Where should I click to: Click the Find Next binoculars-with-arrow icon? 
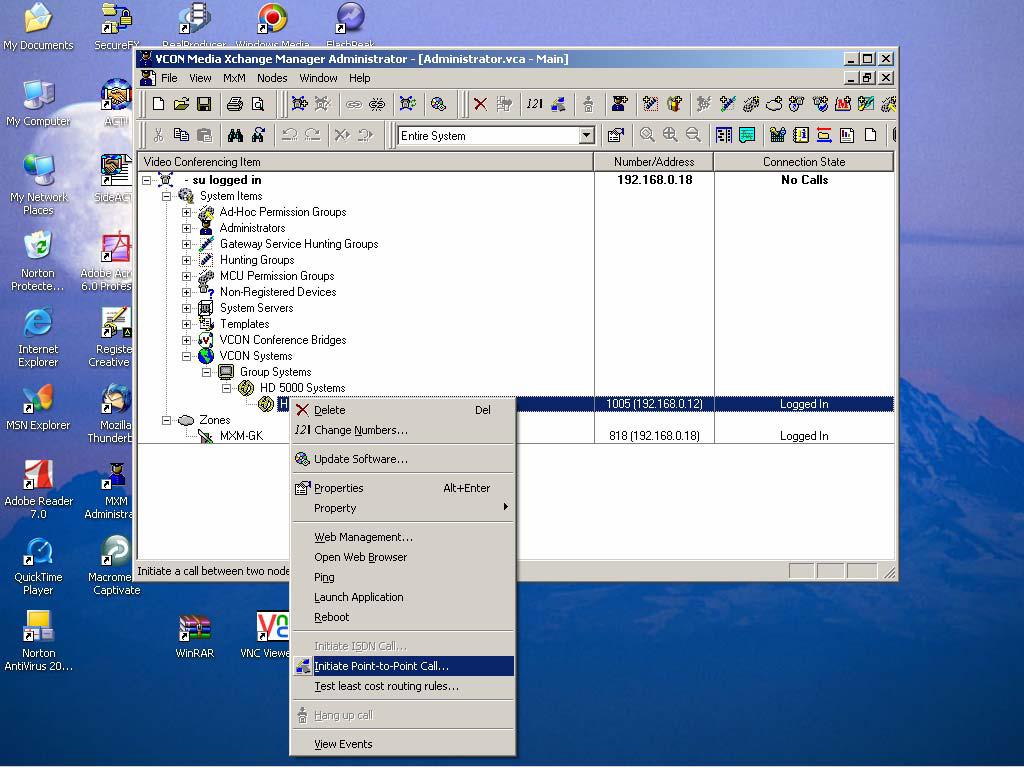[x=259, y=135]
